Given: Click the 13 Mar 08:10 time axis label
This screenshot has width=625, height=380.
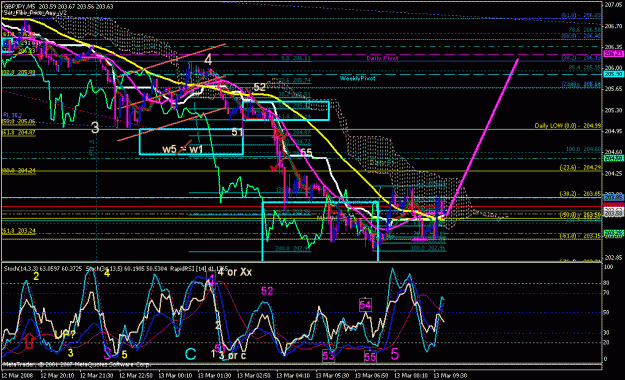Looking at the screenshot, I should 411,376.
